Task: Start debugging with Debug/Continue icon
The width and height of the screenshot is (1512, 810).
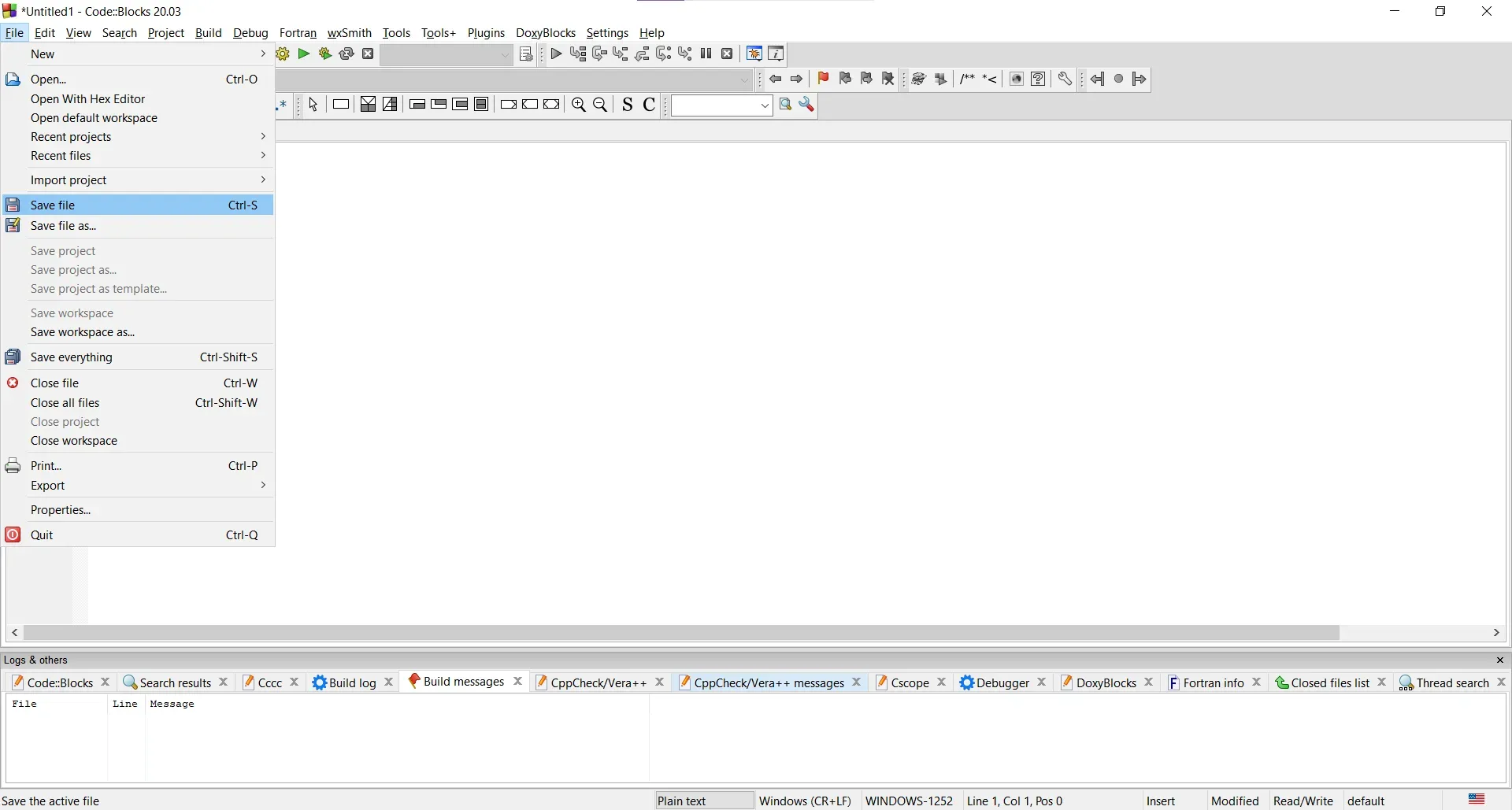Action: pos(558,54)
